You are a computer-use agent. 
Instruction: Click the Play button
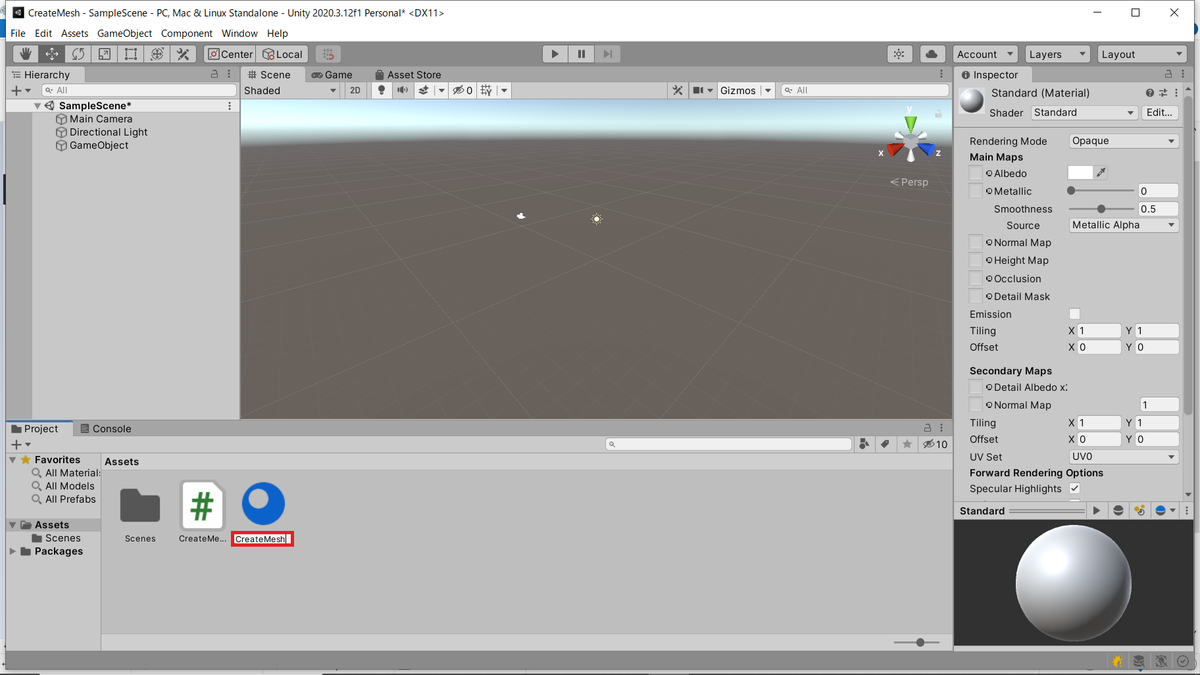point(555,54)
